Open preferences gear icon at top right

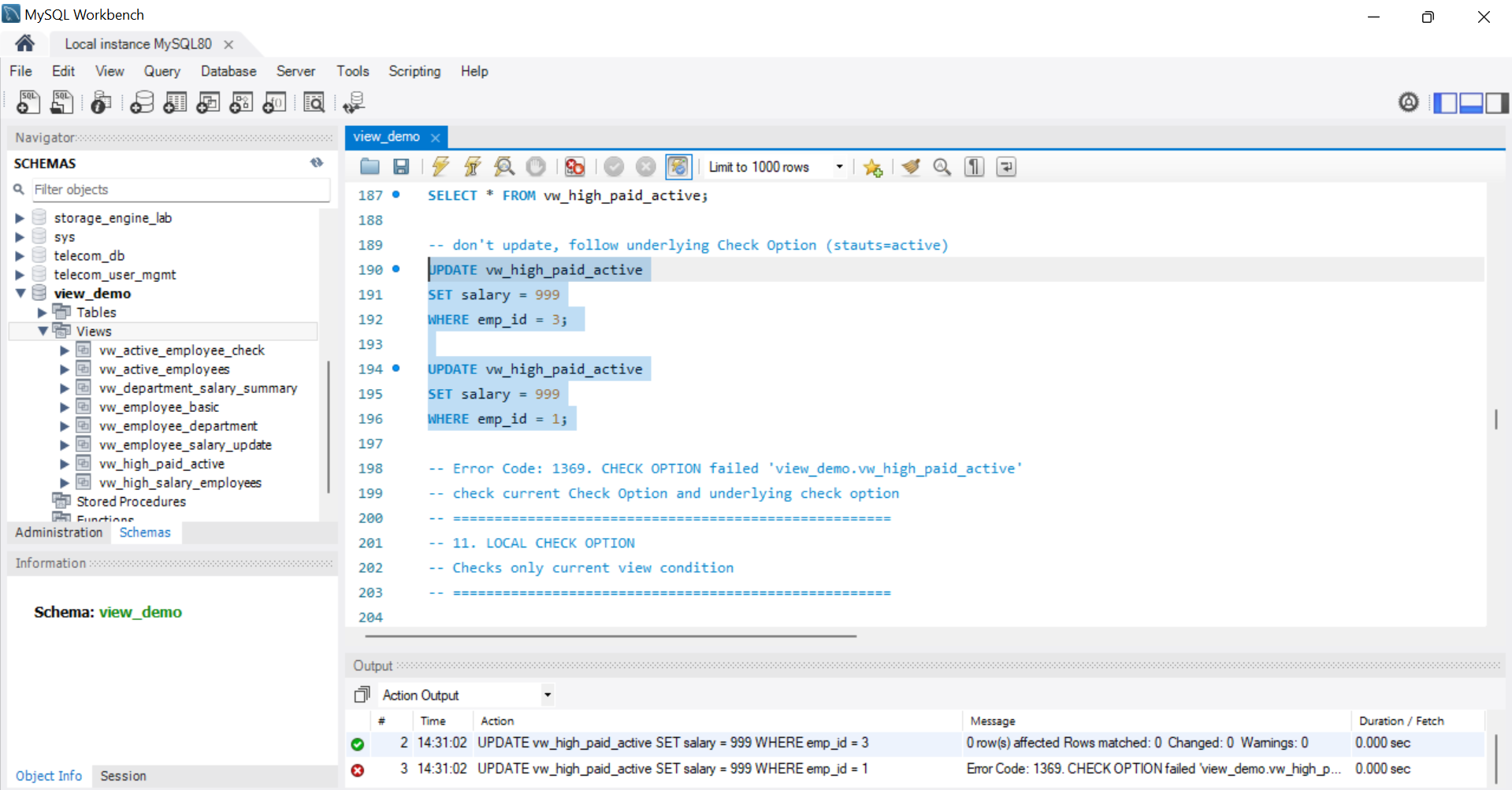1409,102
